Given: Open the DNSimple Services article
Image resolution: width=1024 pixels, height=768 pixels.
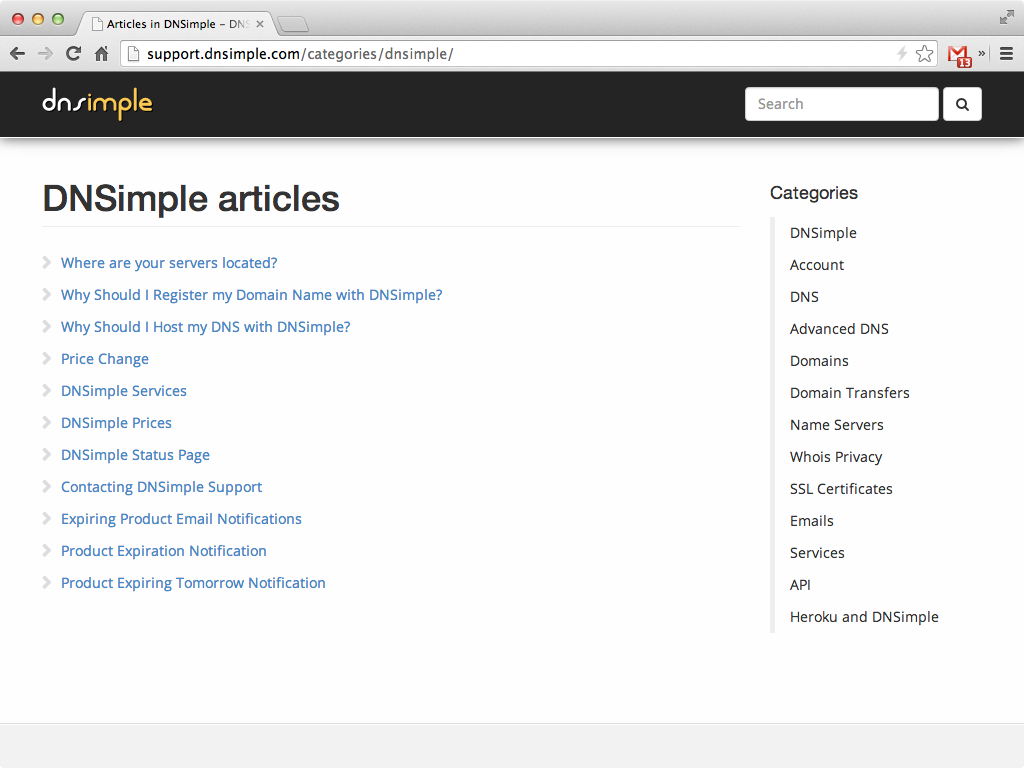Looking at the screenshot, I should pyautogui.click(x=123, y=391).
